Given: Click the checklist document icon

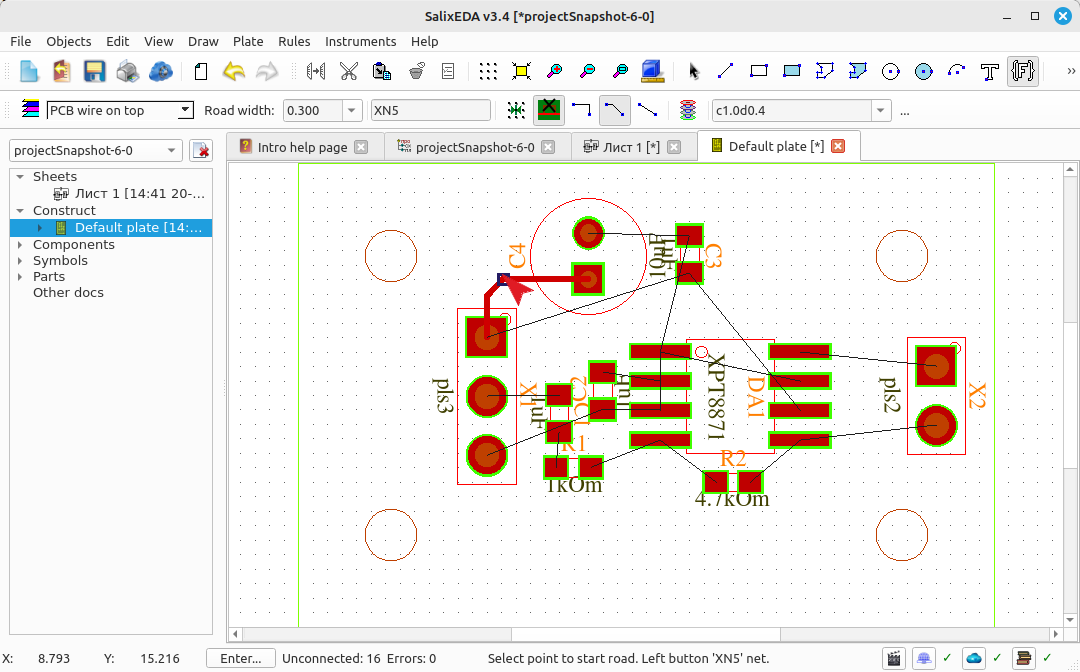Looking at the screenshot, I should click(x=448, y=71).
